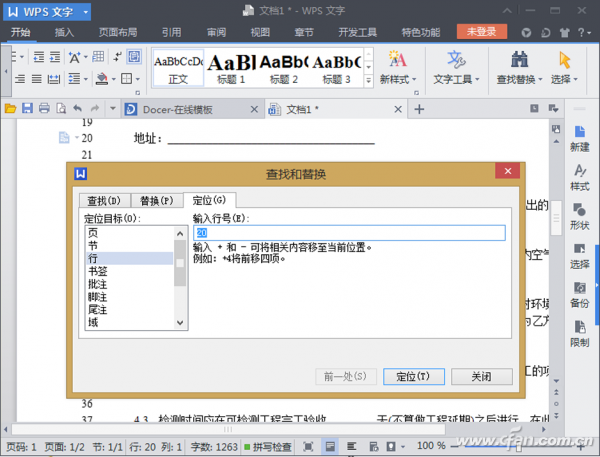Click 新建 in right sidebar
This screenshot has width=600, height=457.
(579, 139)
